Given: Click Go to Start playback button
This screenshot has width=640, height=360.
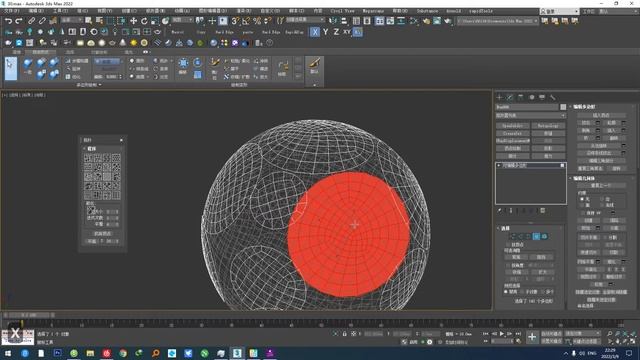Looking at the screenshot, I should 486,334.
